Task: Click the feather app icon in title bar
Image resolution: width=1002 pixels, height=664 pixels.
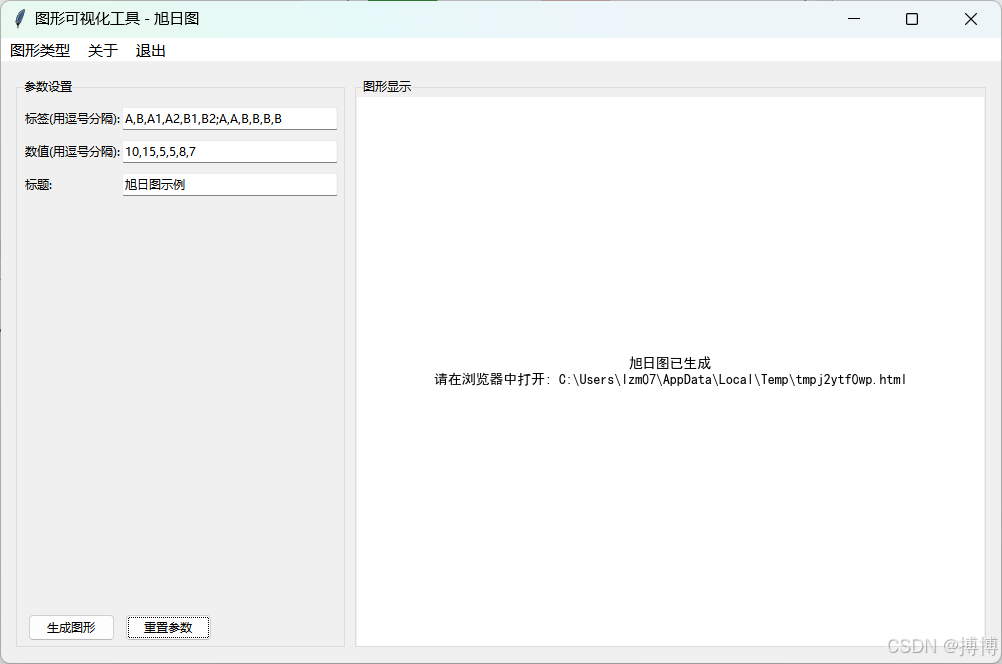Action: coord(20,19)
